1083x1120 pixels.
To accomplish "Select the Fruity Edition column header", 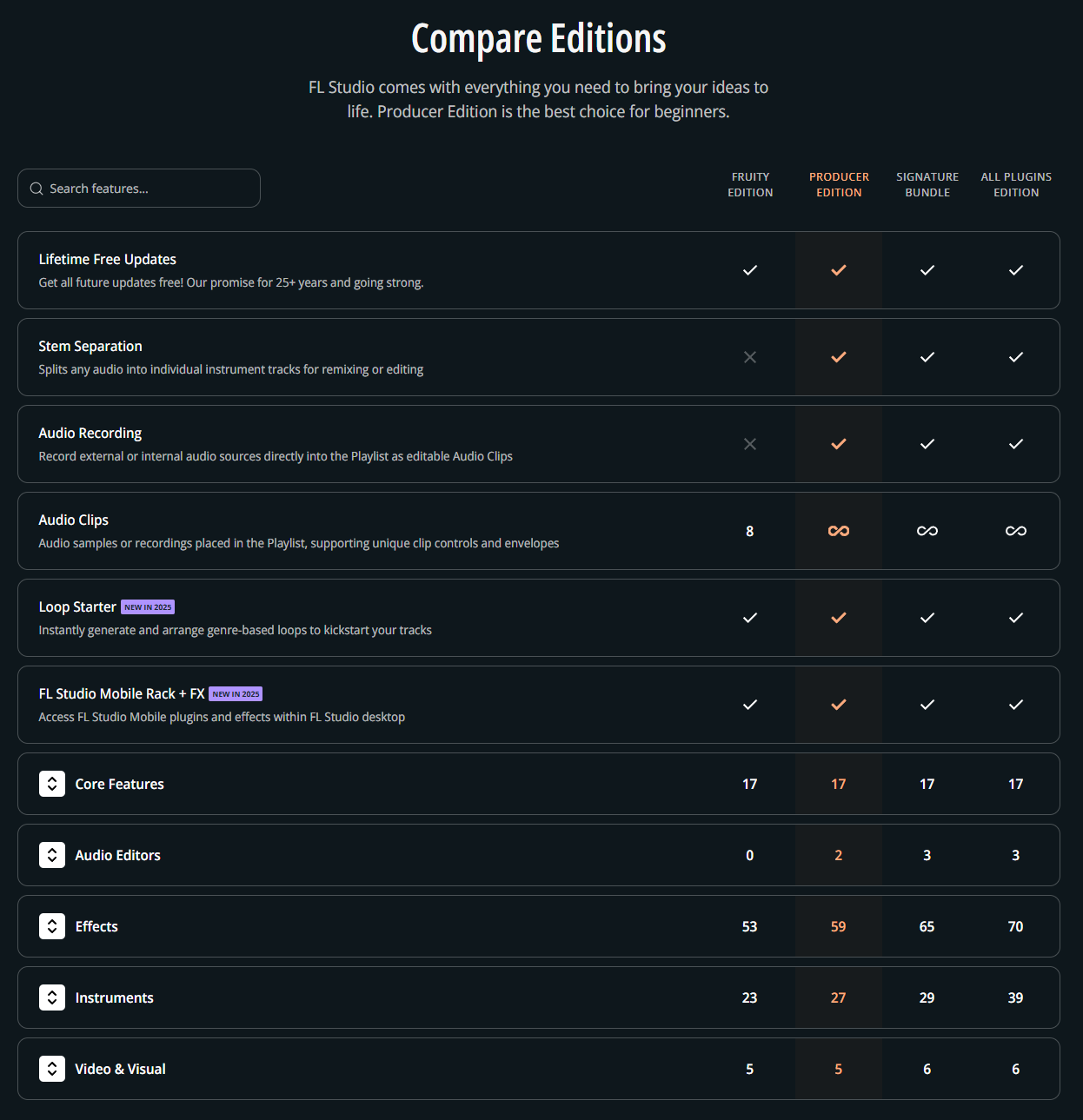I will pos(750,184).
